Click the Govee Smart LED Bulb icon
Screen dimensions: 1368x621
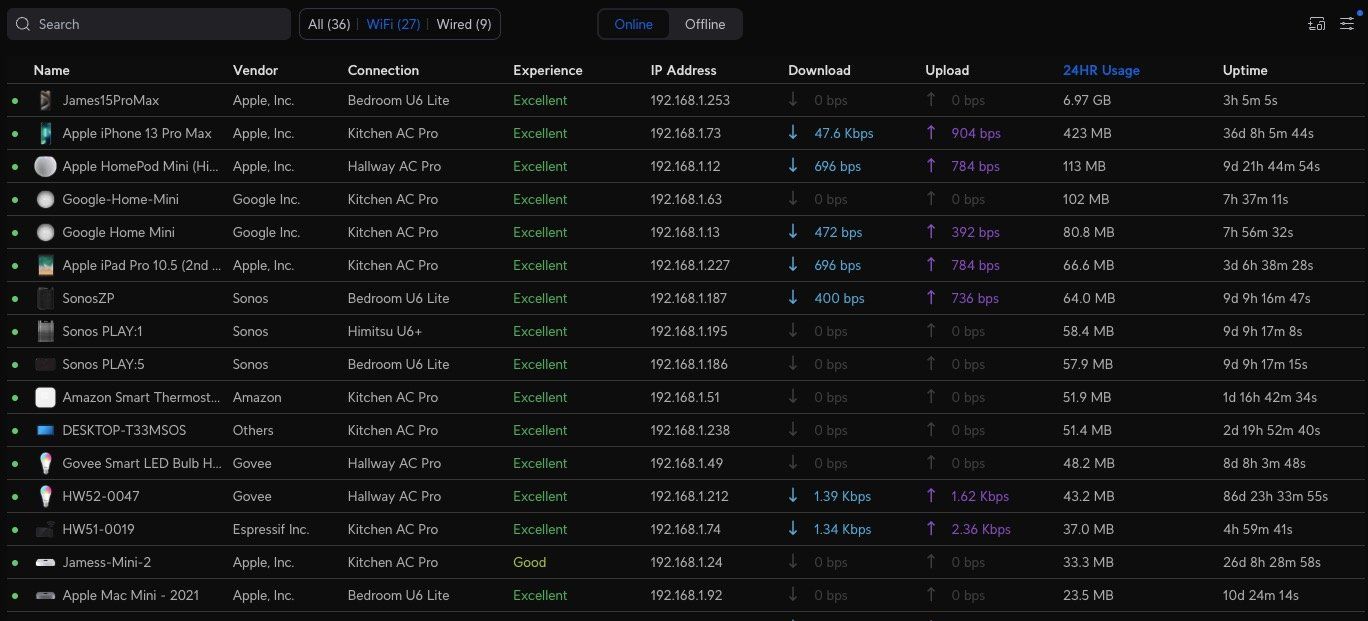(x=45, y=463)
